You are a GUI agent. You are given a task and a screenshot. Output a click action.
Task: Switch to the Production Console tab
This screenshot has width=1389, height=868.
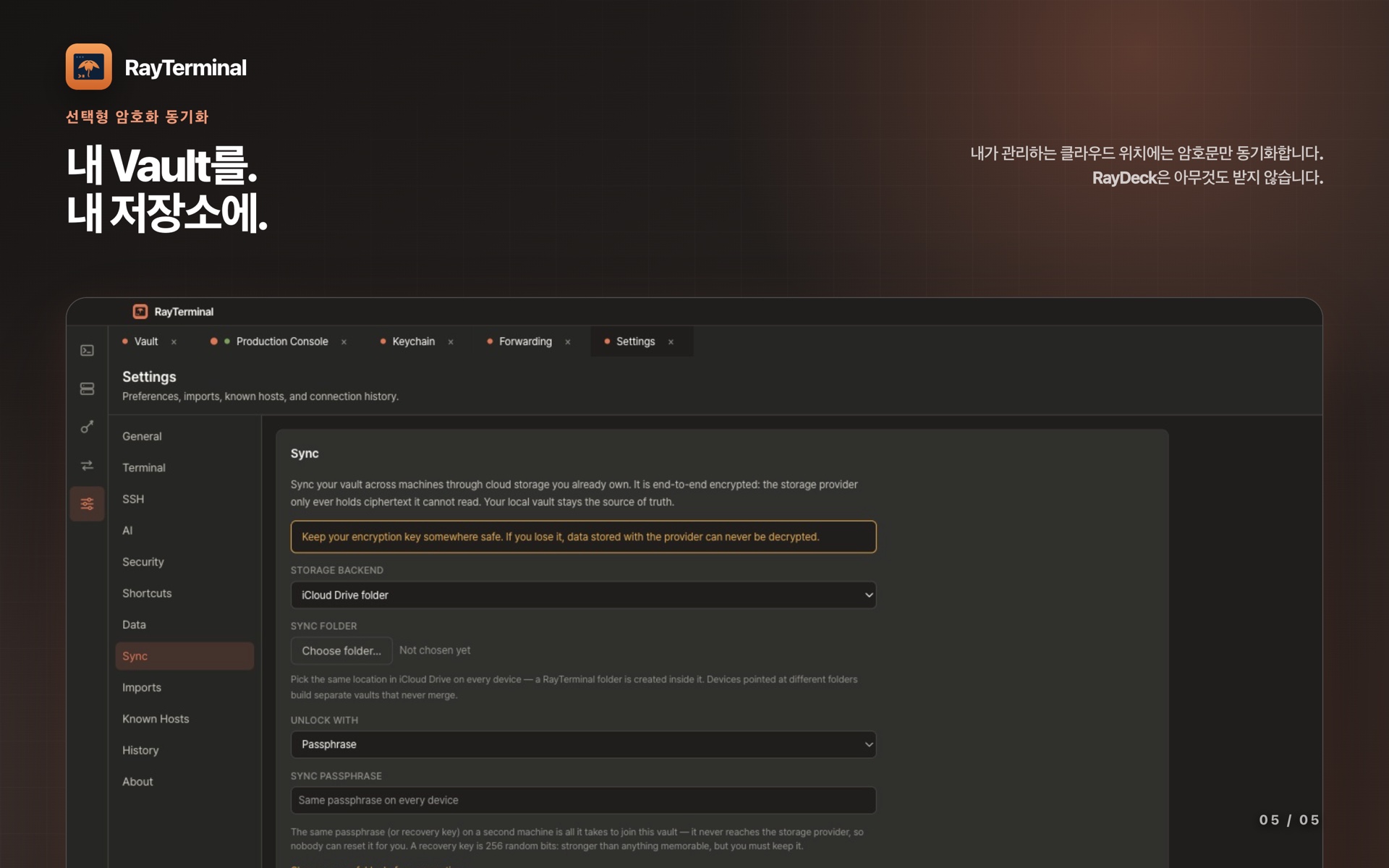(x=281, y=341)
